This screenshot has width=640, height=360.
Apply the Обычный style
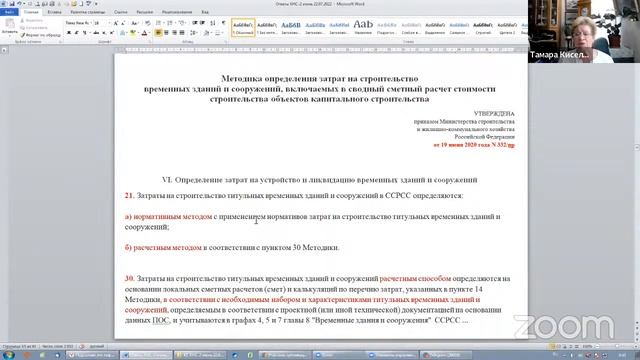(x=243, y=28)
